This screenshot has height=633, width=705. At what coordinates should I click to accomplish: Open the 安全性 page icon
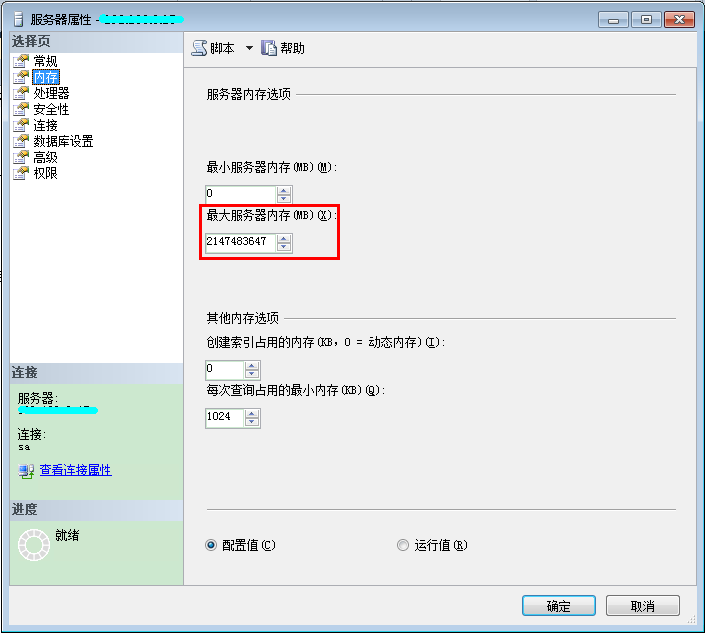tap(21, 109)
